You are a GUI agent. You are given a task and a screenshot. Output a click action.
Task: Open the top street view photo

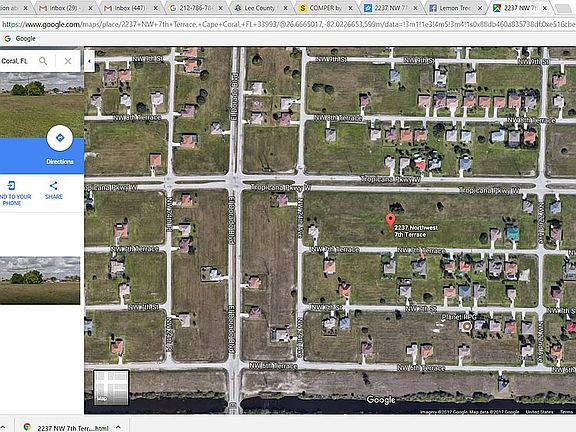[42, 105]
